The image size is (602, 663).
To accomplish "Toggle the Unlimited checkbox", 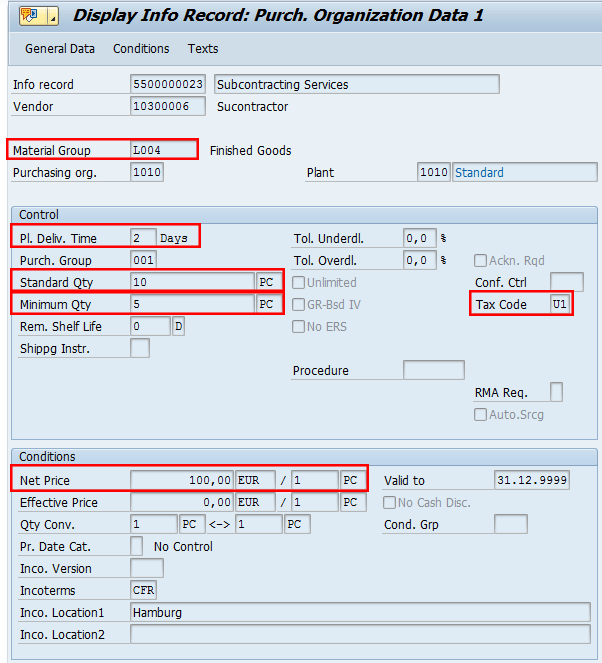I will pos(298,282).
